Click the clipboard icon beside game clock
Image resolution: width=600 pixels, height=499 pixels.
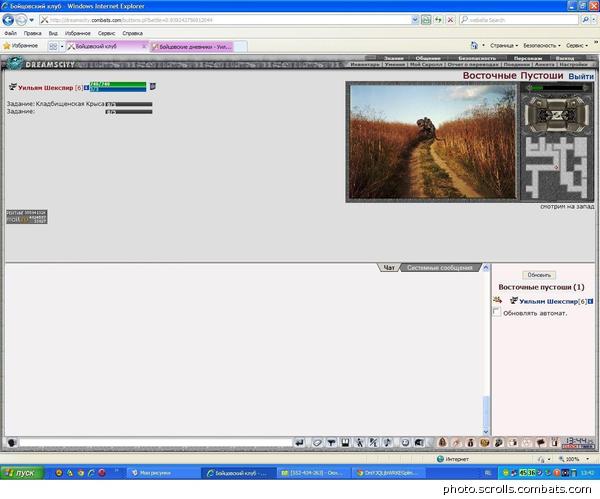(x=554, y=443)
